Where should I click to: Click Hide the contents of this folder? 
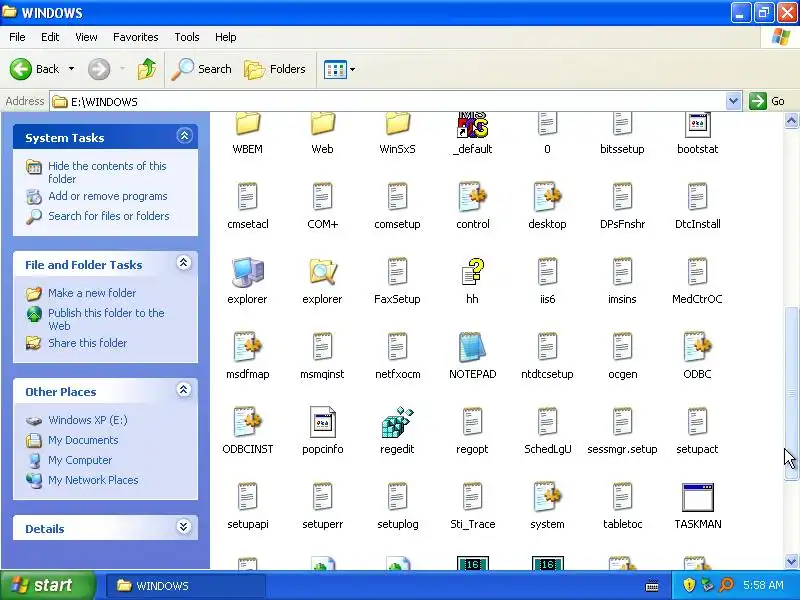[107, 172]
